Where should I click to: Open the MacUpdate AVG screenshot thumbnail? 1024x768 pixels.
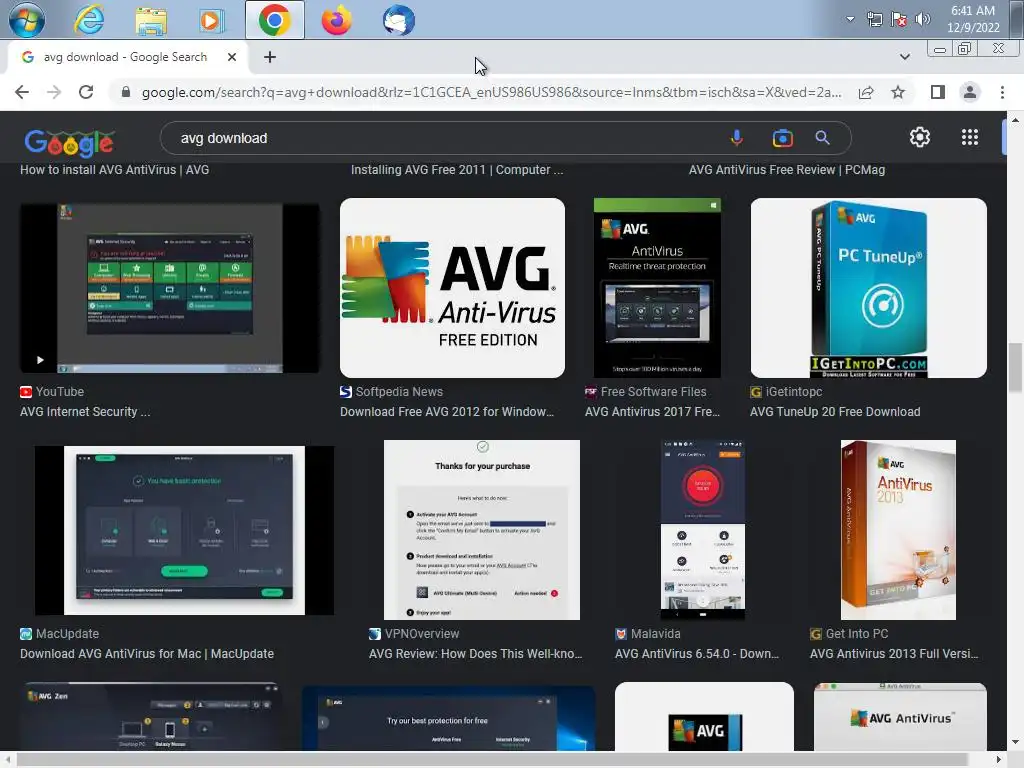click(x=184, y=530)
